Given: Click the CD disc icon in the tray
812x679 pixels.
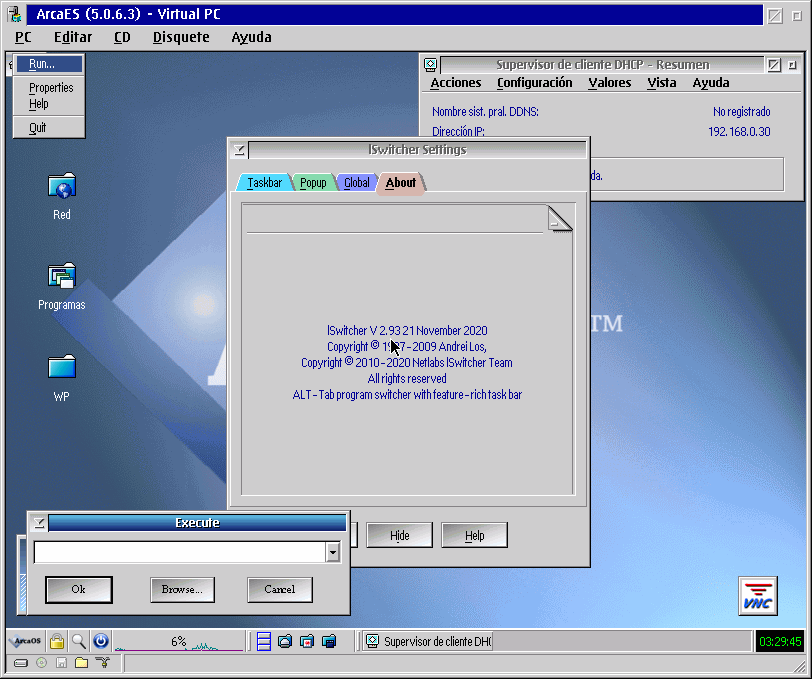Looking at the screenshot, I should pos(41,662).
